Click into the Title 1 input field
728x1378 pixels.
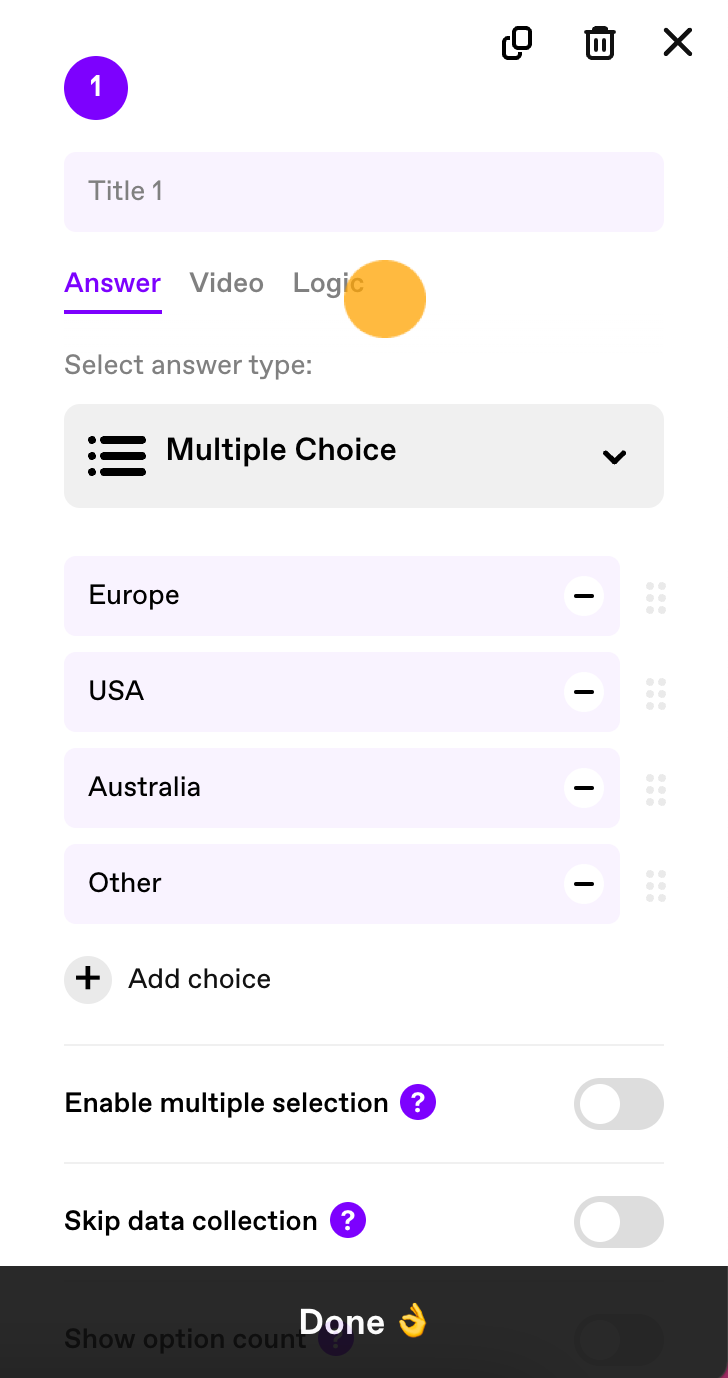pos(364,192)
